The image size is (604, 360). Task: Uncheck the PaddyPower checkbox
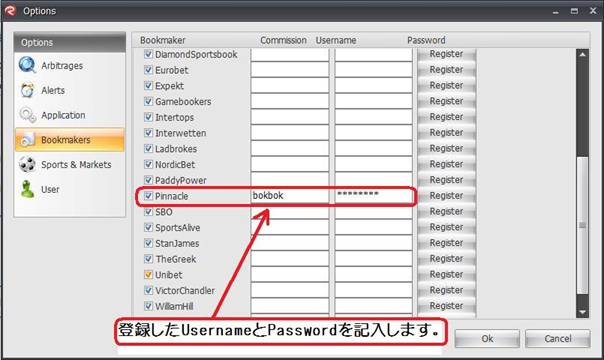(x=148, y=180)
